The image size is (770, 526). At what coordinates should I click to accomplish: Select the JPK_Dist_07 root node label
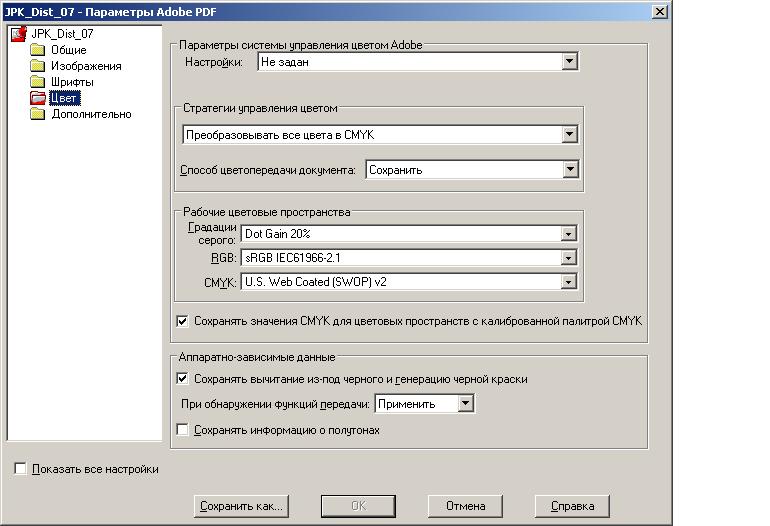coord(62,34)
